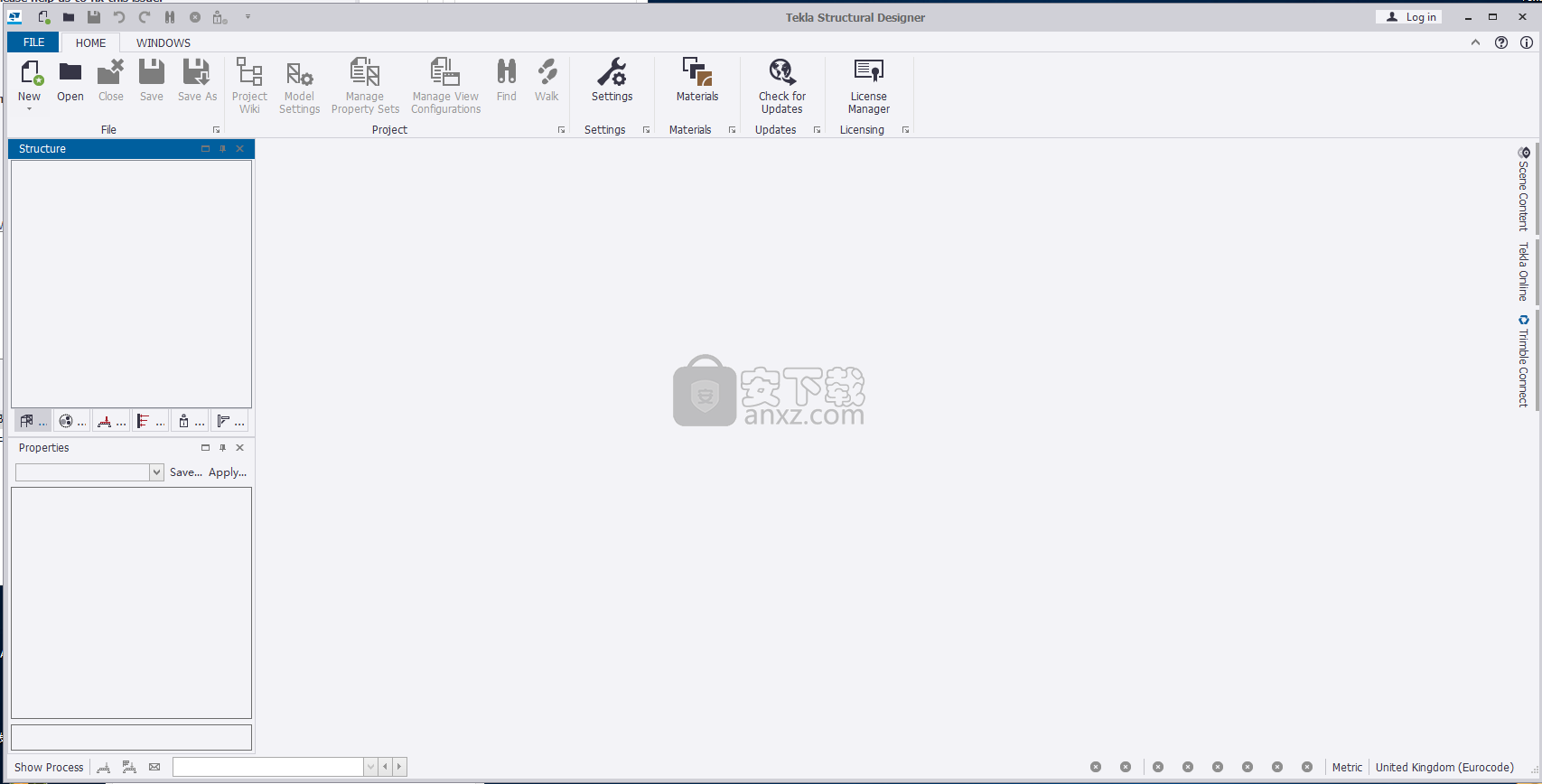
Task: Click the right arrow beside status combo
Action: [x=399, y=767]
